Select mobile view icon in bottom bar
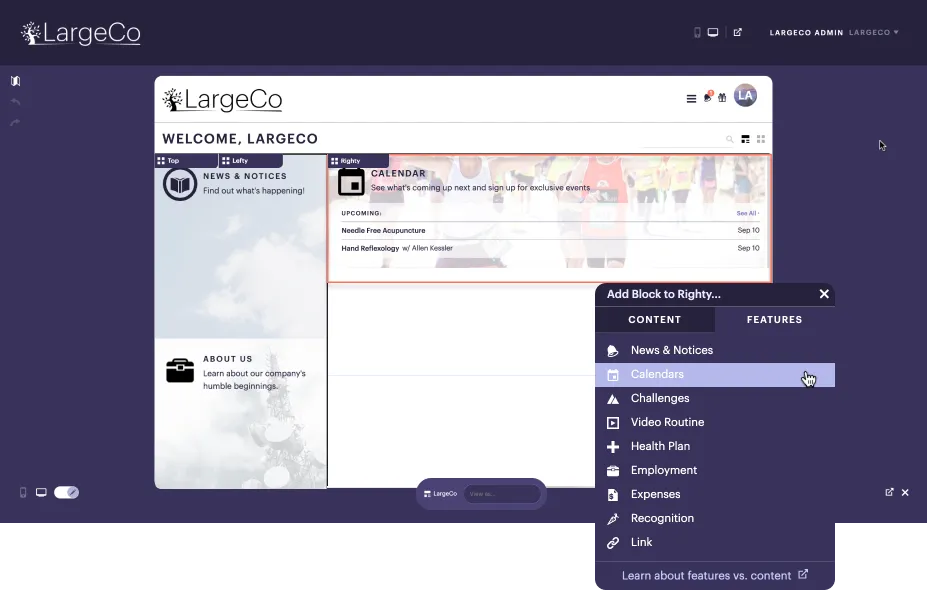This screenshot has height=590, width=927. [x=23, y=492]
